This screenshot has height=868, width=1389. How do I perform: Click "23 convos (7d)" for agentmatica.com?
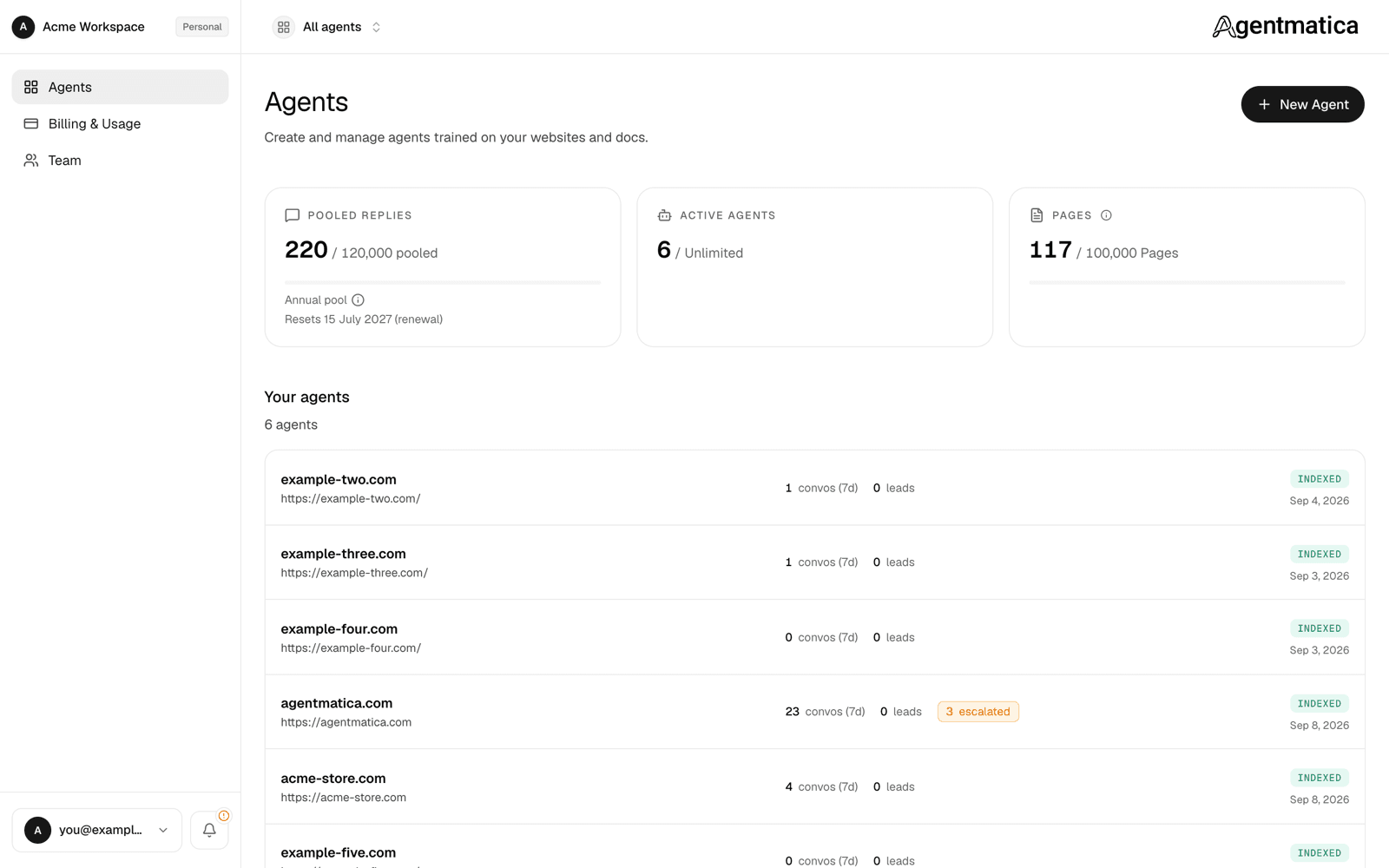825,712
